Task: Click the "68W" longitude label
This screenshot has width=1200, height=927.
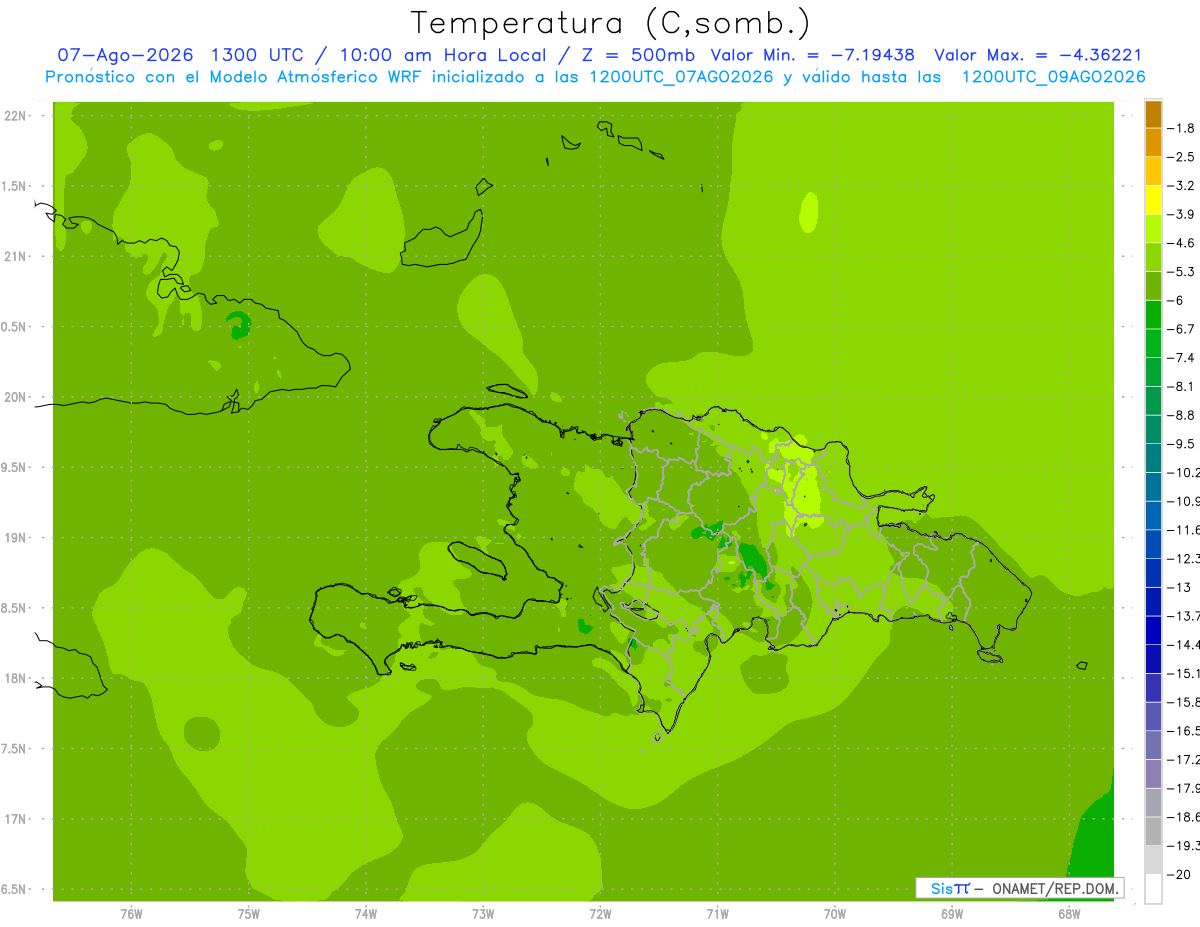Action: click(1069, 914)
